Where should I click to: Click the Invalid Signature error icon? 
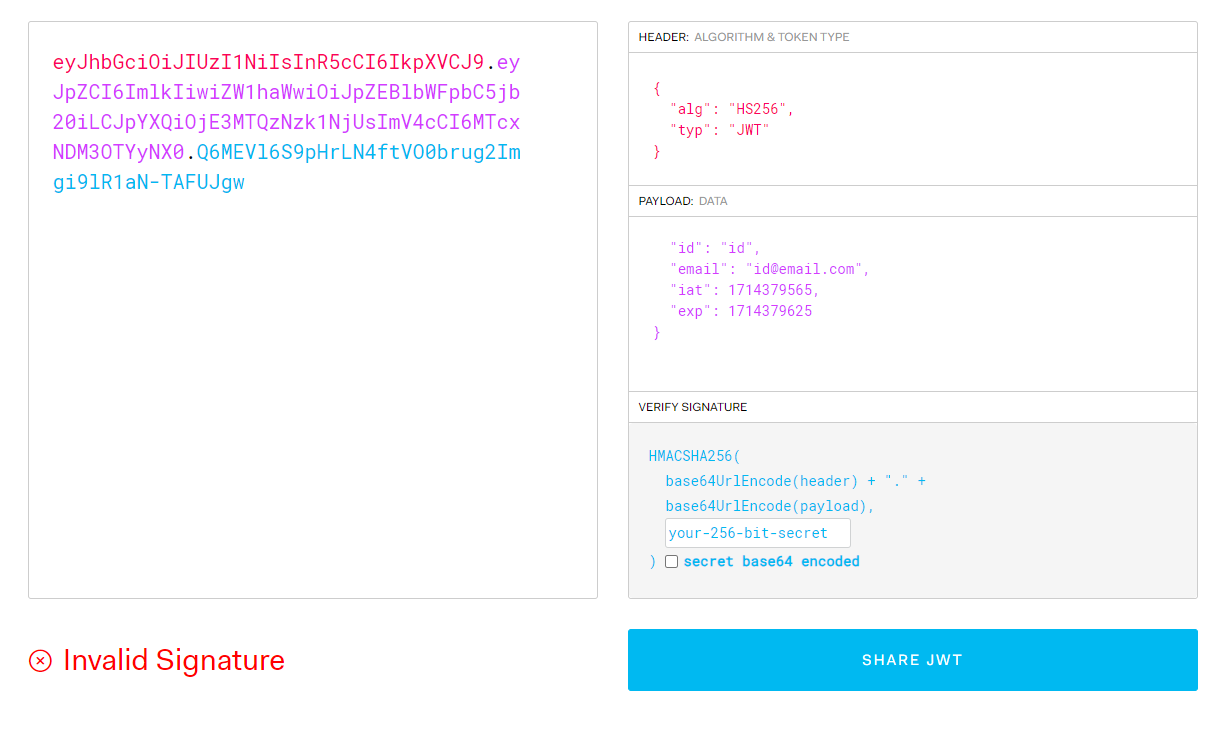tap(40, 660)
